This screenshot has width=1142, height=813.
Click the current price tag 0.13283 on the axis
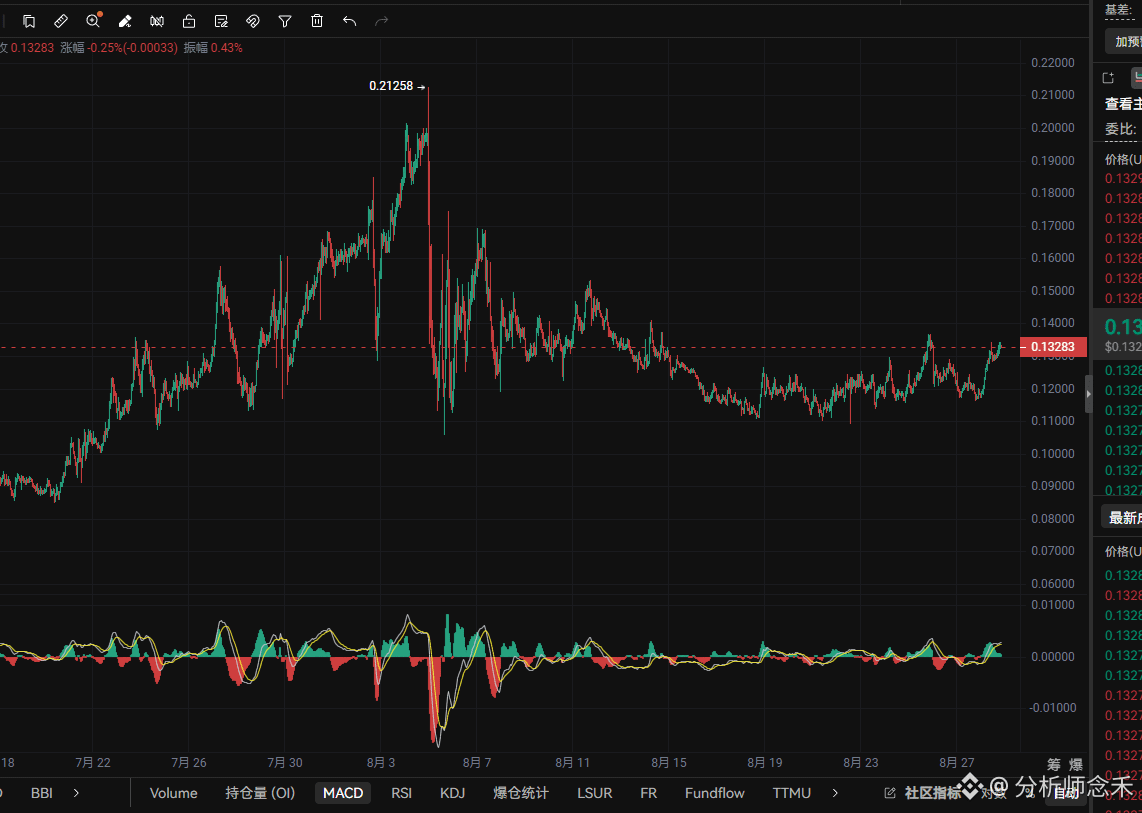coord(1054,347)
